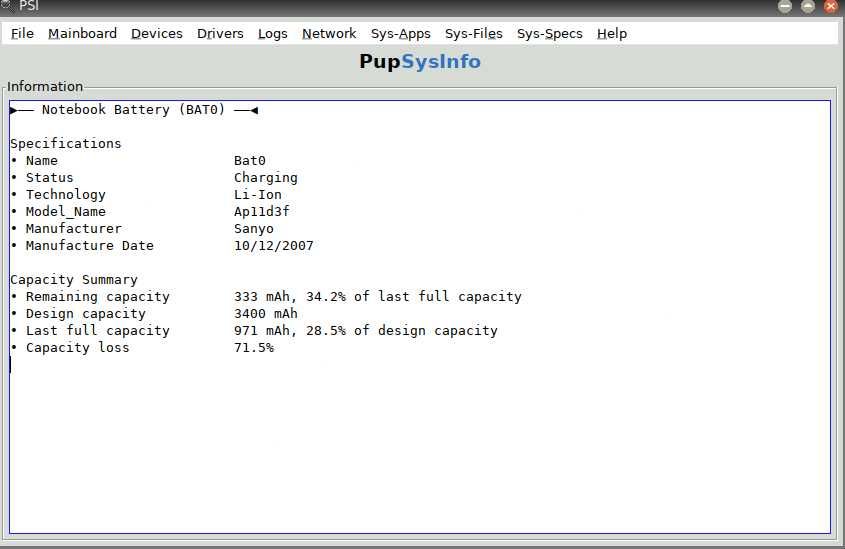Click the Capacity Summary section heading
This screenshot has height=549, width=845.
[74, 280]
